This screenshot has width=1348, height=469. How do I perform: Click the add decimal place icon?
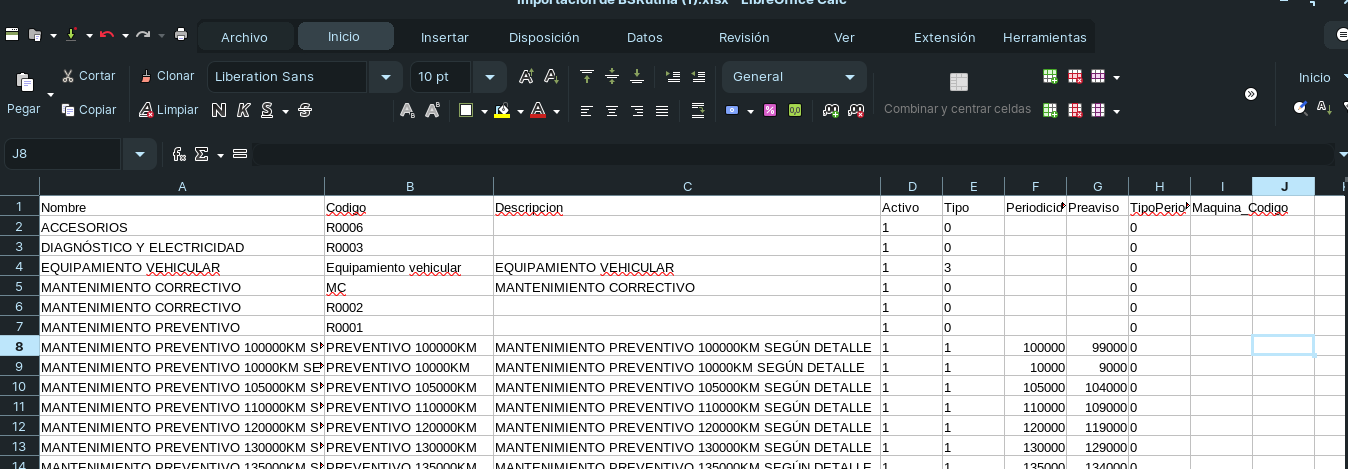click(831, 110)
